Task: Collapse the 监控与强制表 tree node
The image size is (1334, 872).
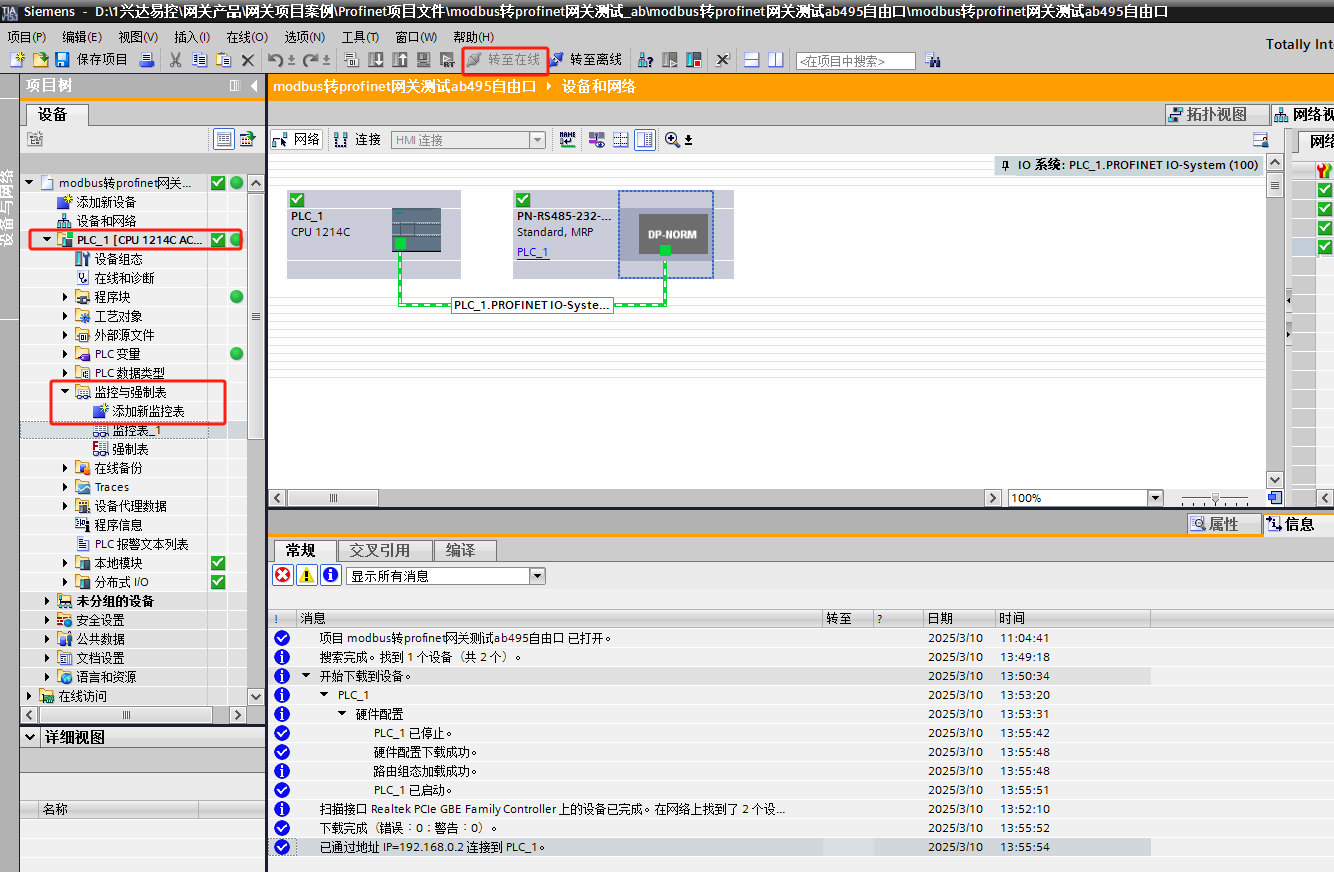Action: tap(66, 392)
